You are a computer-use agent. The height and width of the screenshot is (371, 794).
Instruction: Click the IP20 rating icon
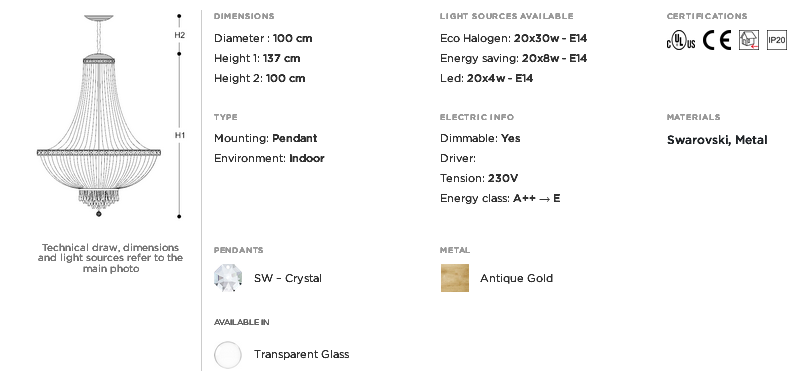(x=777, y=40)
